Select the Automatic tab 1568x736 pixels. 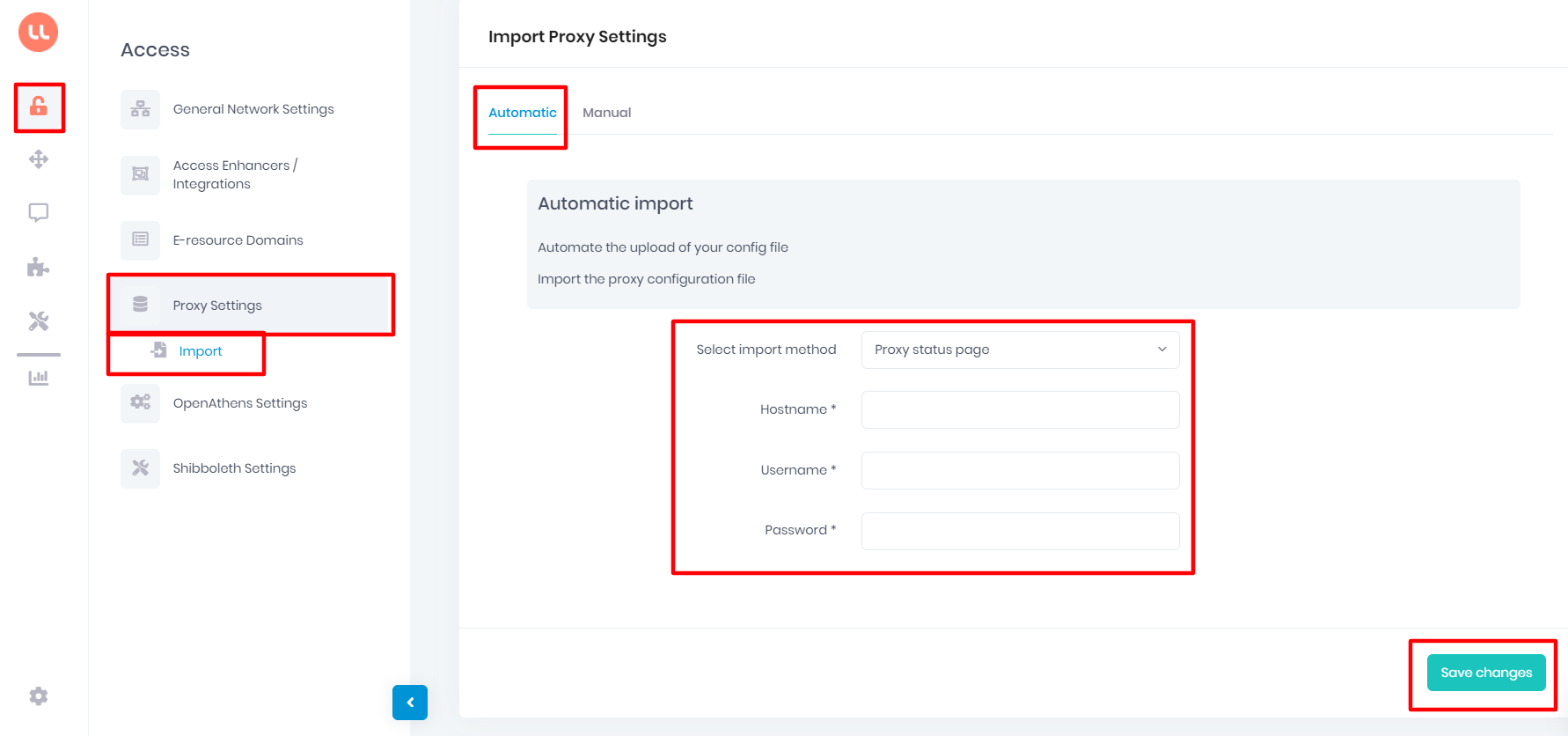(x=522, y=112)
